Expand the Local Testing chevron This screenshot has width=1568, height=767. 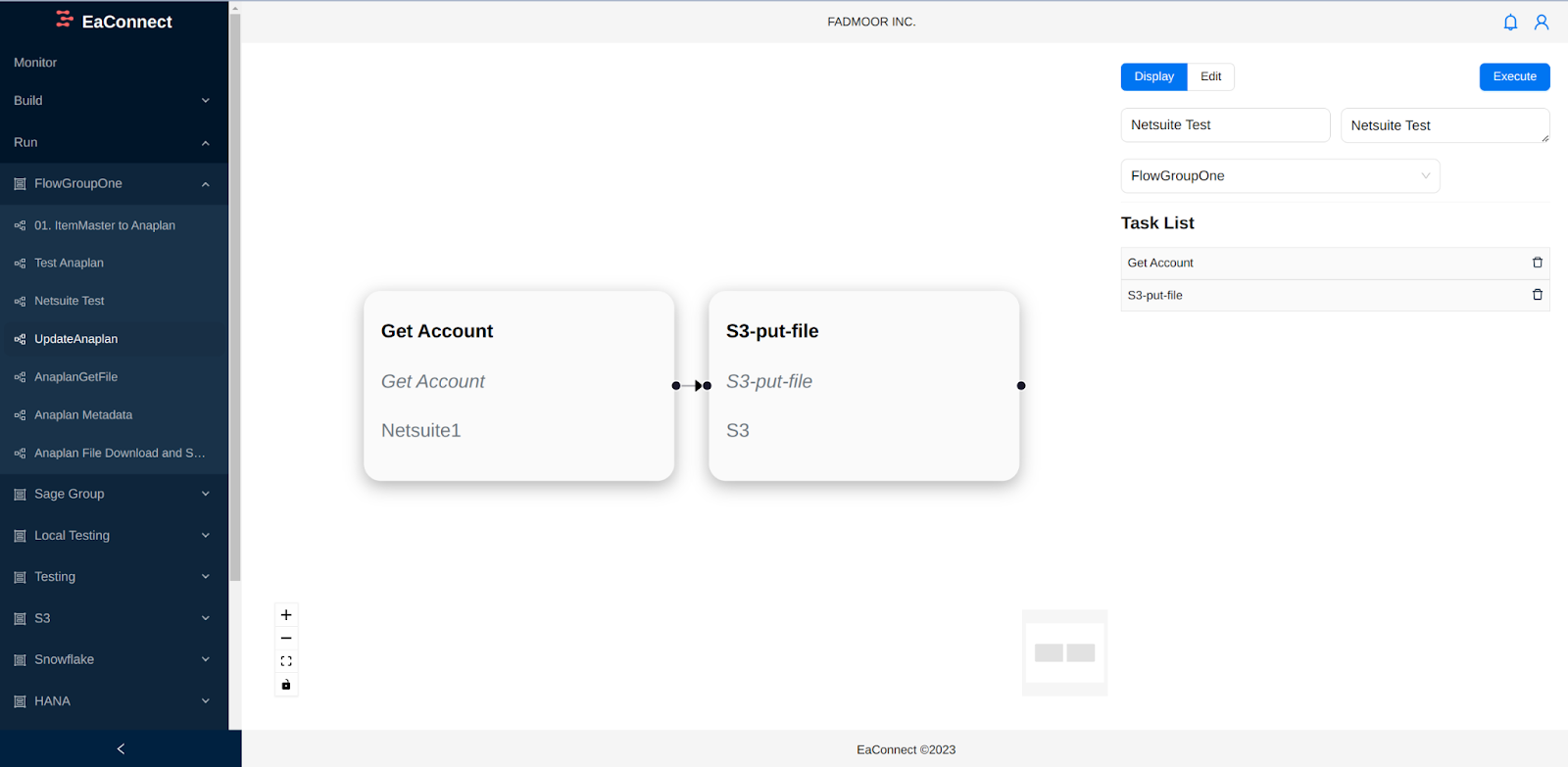[206, 535]
